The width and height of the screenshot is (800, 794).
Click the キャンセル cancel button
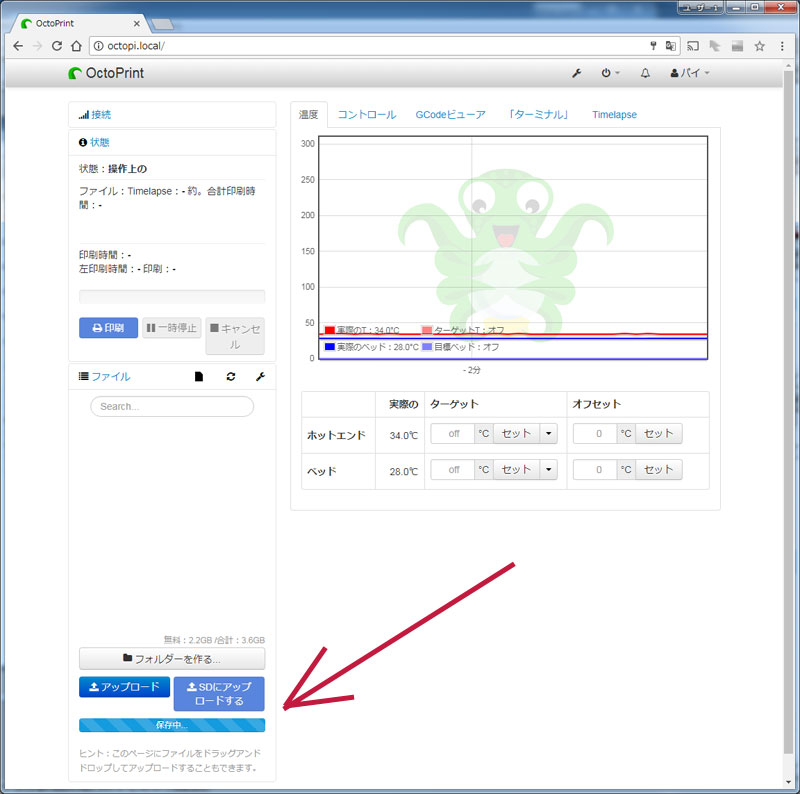point(235,336)
